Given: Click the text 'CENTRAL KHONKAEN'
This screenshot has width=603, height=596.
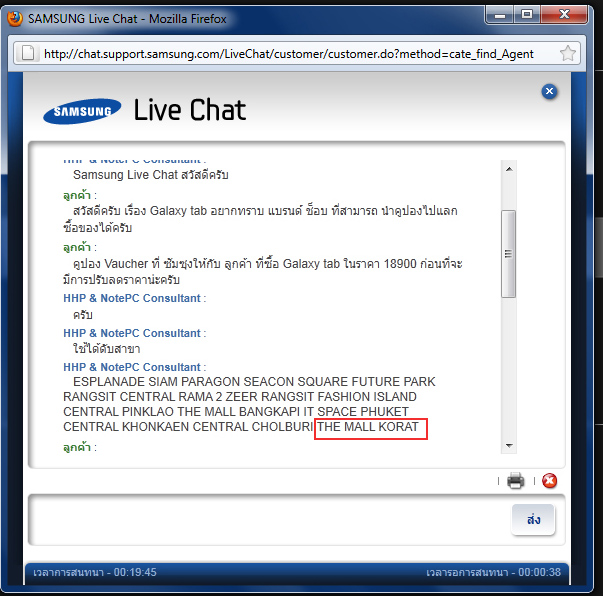Looking at the screenshot, I should tap(126, 427).
